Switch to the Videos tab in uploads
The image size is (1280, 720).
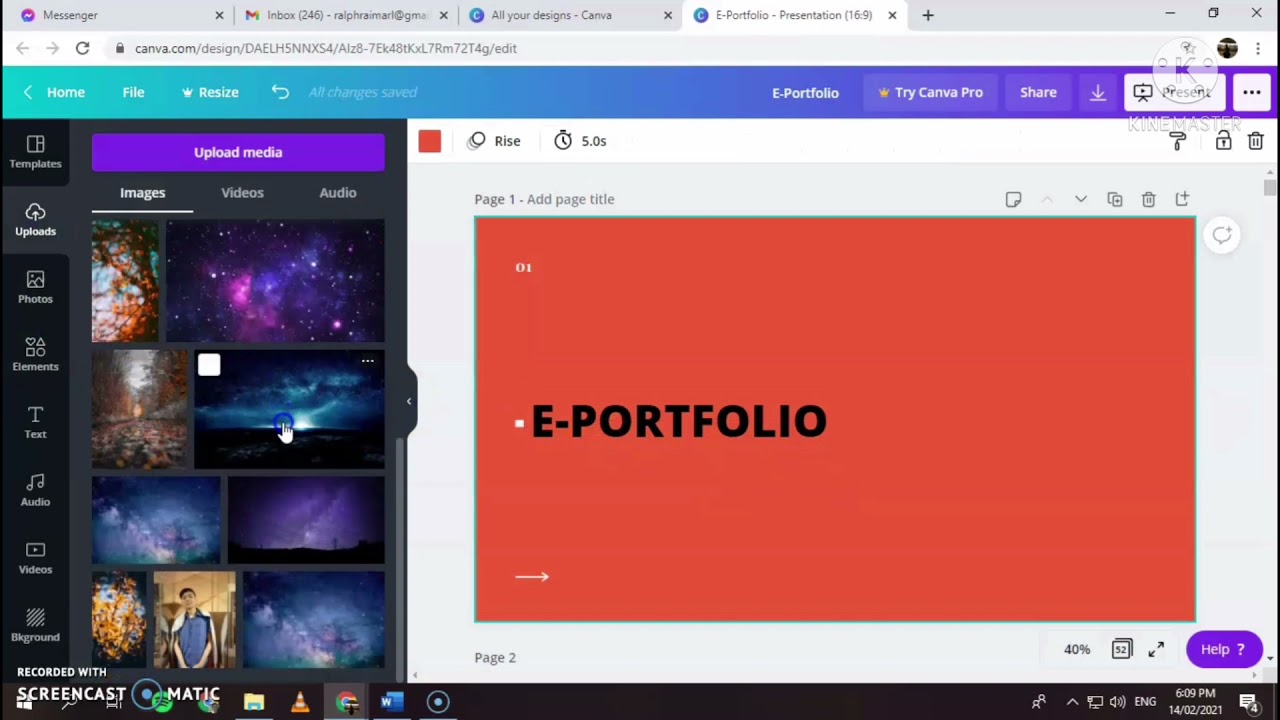point(242,193)
